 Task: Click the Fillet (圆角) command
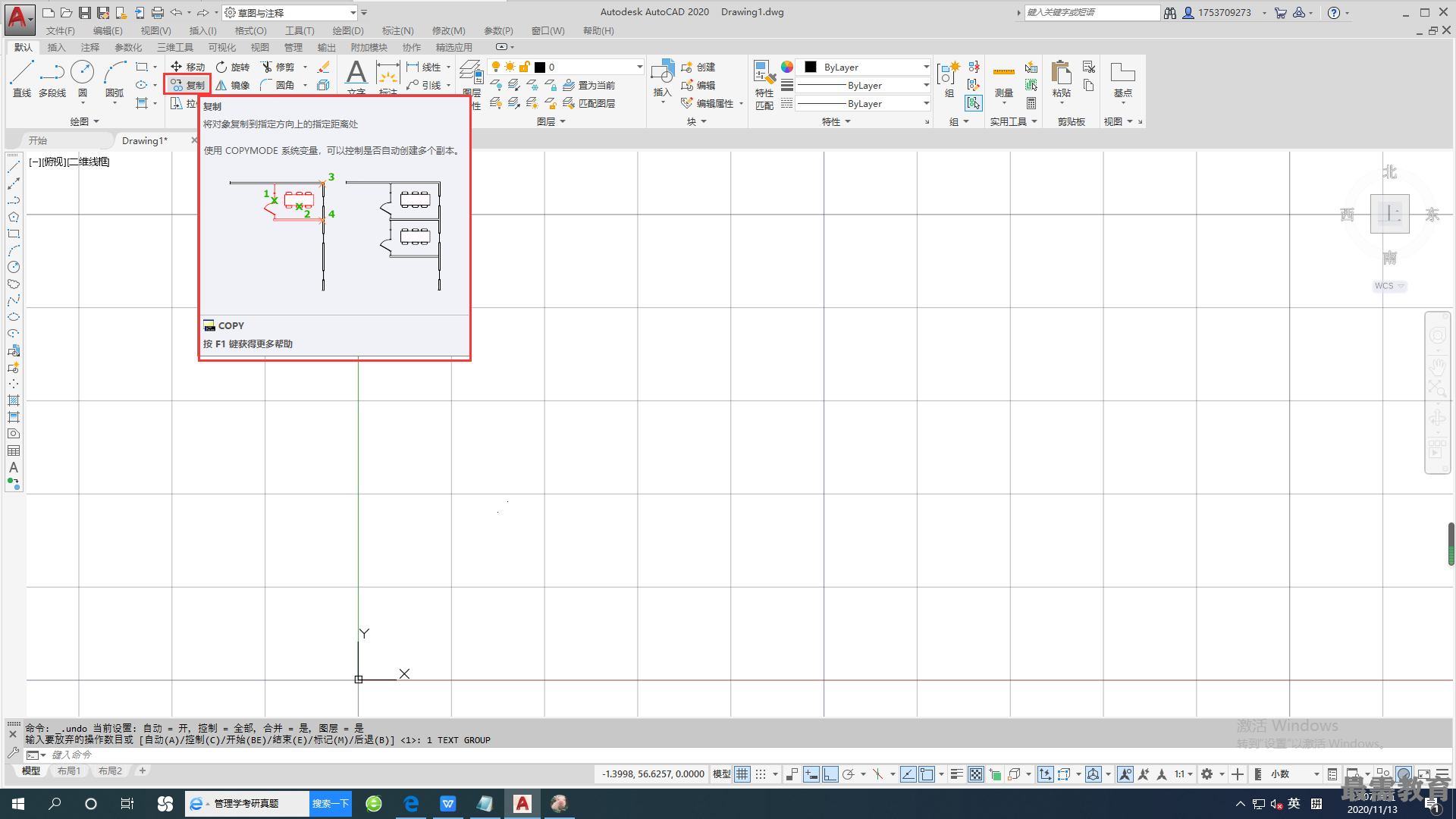coord(278,85)
